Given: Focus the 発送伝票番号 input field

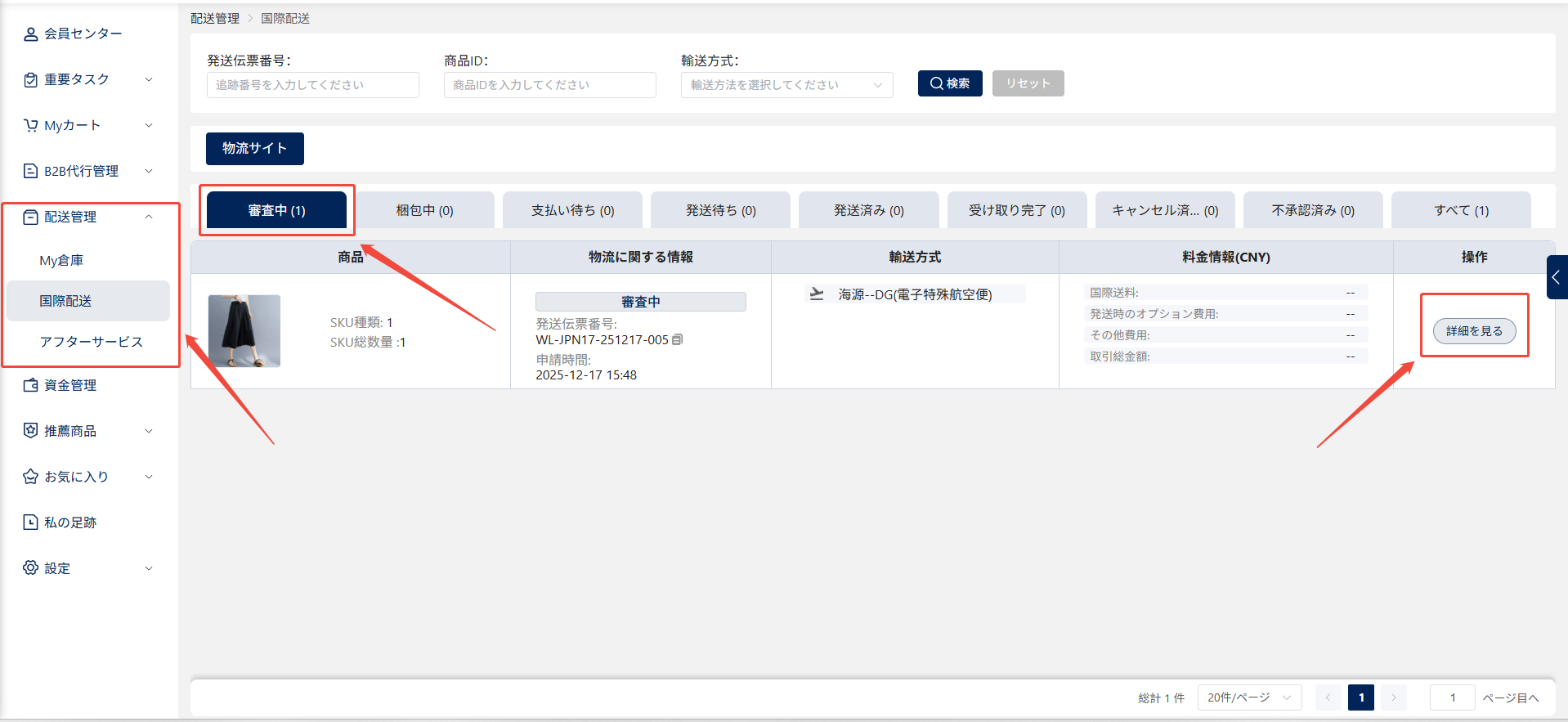Looking at the screenshot, I should (x=313, y=85).
